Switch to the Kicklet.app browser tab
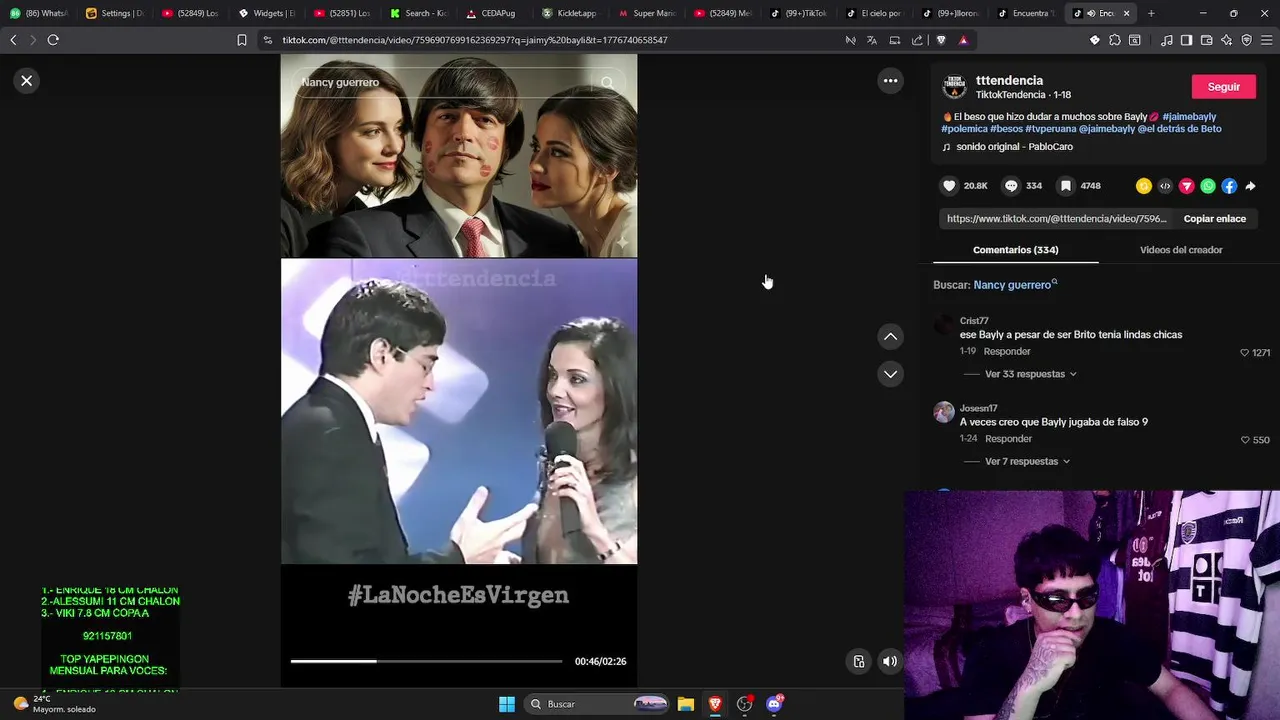This screenshot has width=1280, height=720. [x=571, y=13]
